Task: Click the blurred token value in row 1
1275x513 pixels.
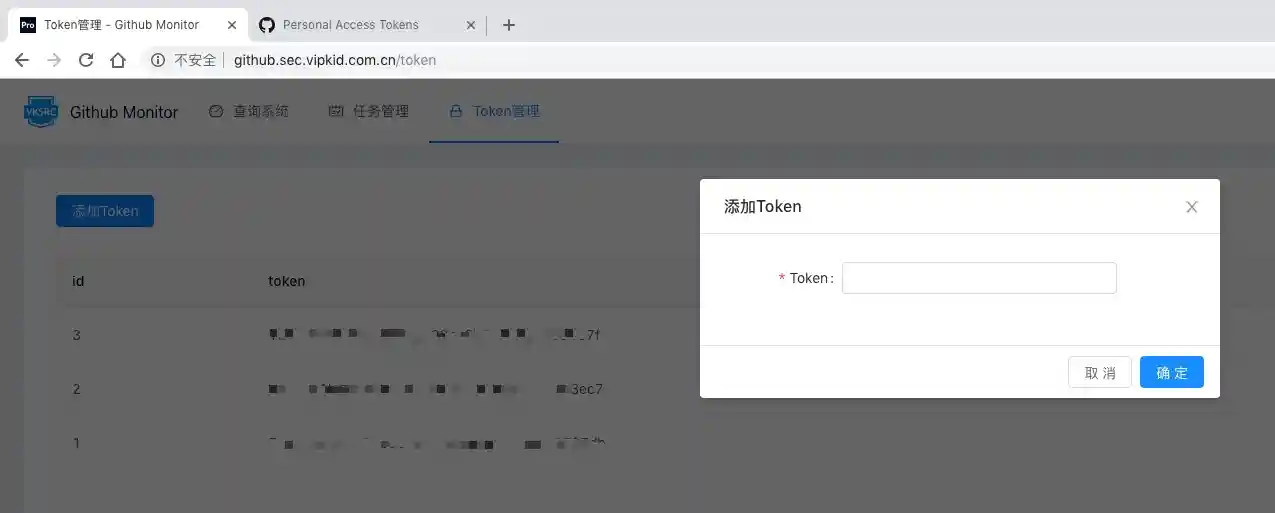Action: click(437, 443)
